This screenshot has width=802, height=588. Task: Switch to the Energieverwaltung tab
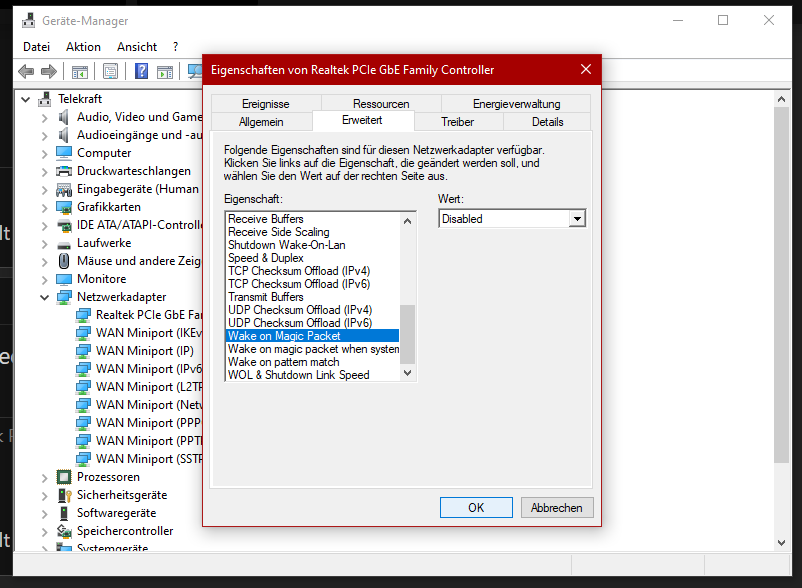click(x=517, y=104)
